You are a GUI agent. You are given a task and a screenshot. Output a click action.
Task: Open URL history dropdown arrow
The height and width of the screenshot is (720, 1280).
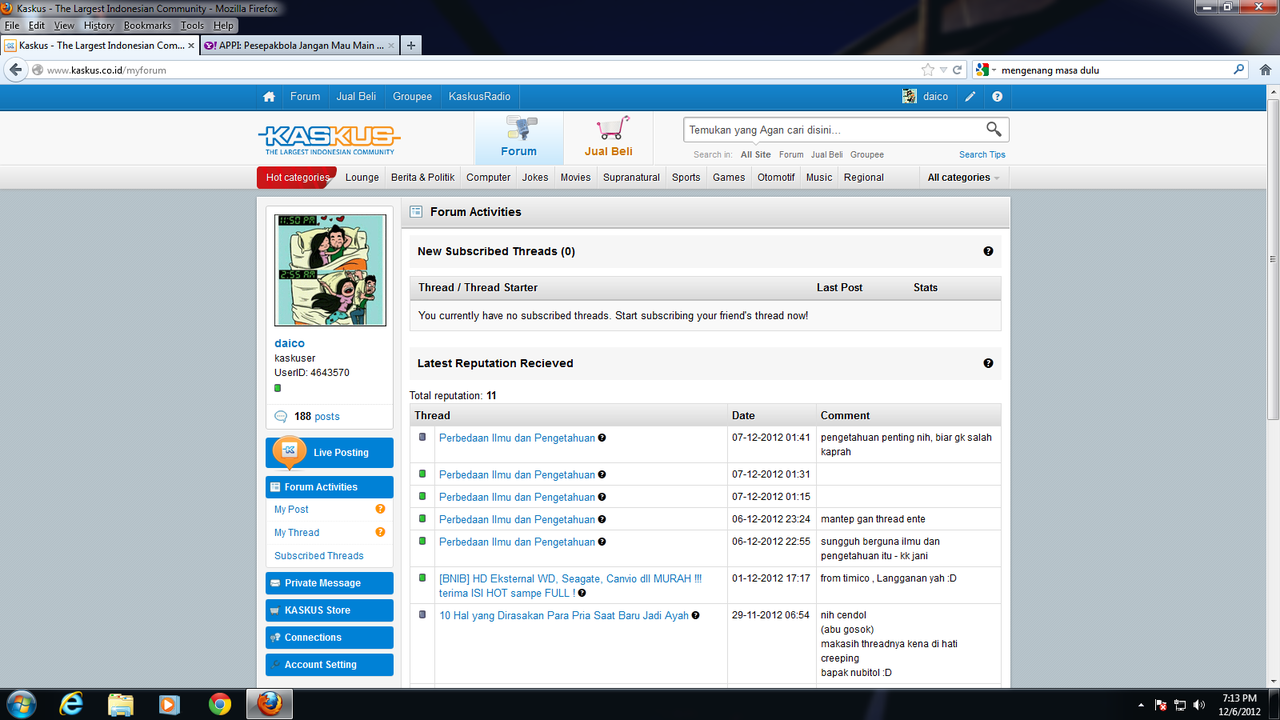click(x=943, y=70)
